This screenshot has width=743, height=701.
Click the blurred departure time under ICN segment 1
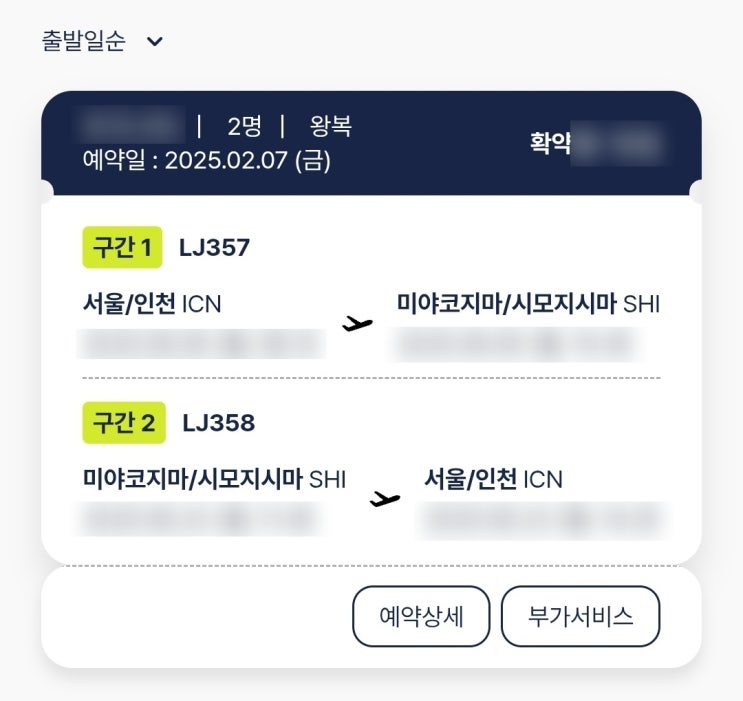[x=201, y=344]
